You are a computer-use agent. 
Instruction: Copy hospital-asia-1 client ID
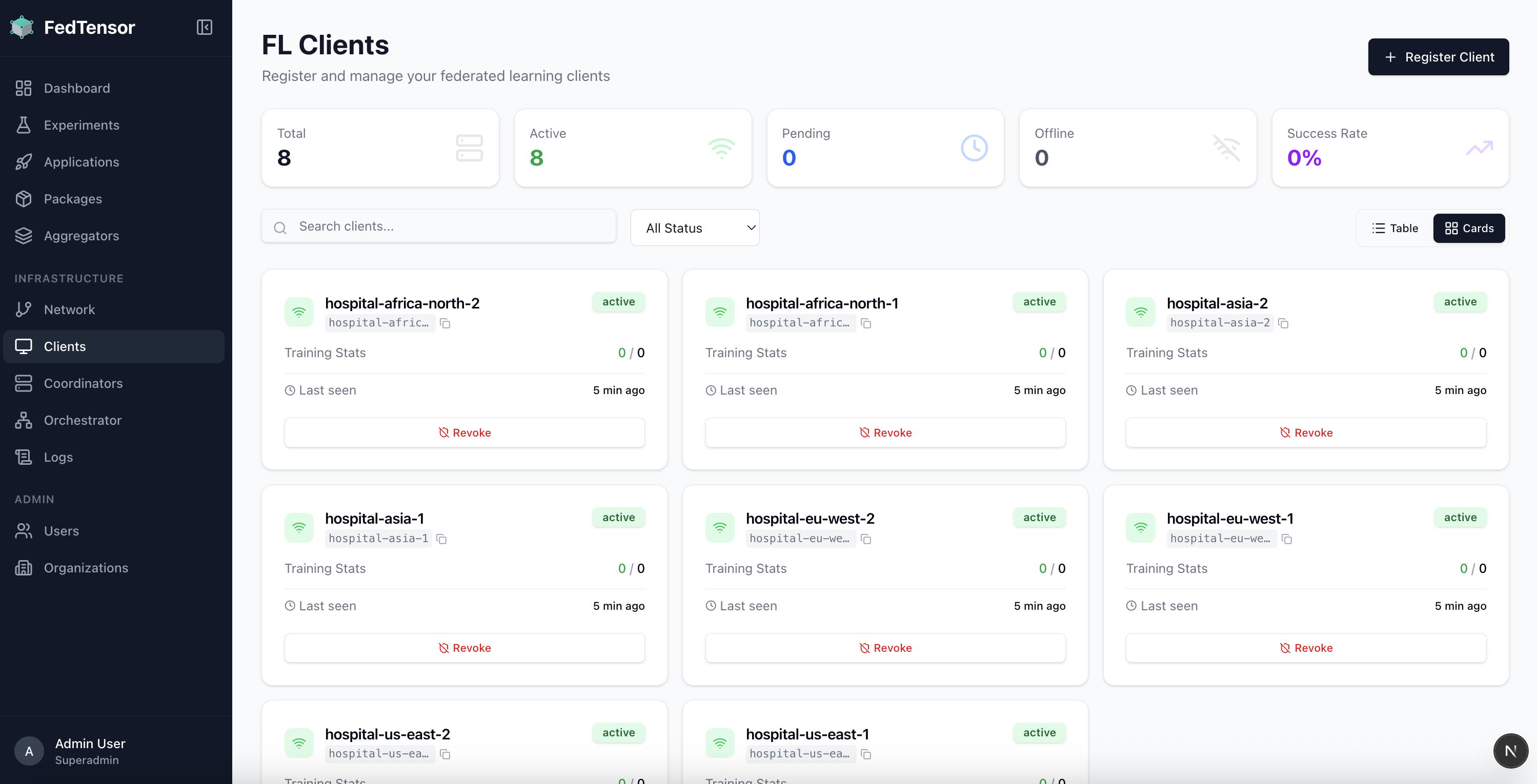click(441, 539)
